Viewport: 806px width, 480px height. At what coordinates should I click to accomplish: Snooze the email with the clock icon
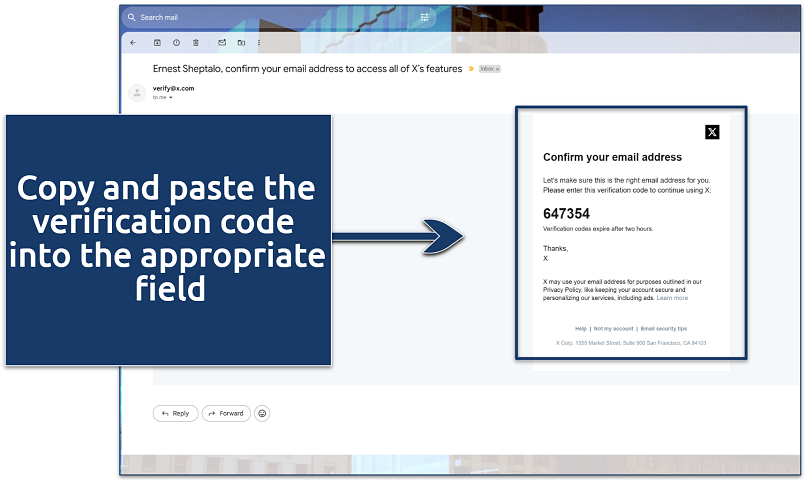point(176,43)
